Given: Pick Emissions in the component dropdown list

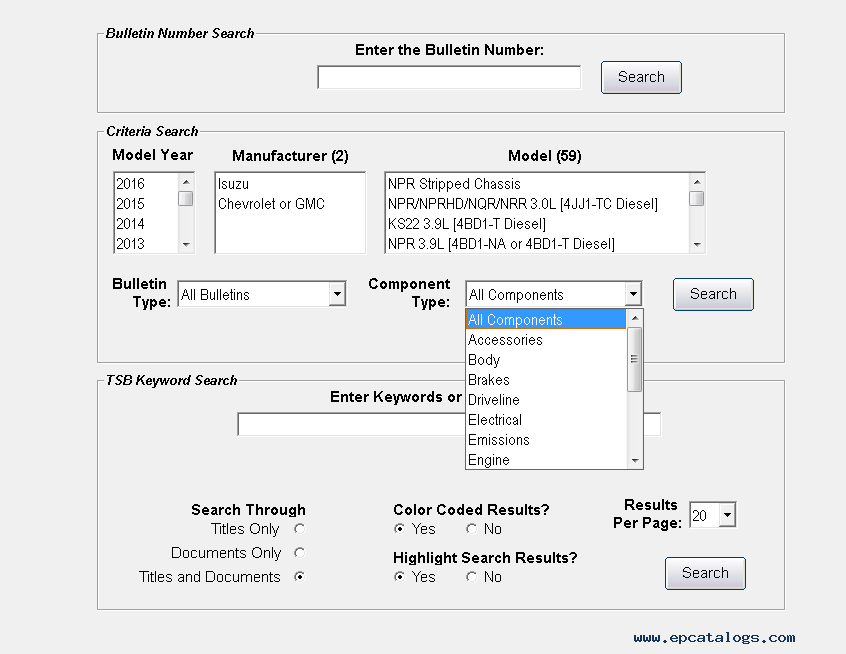Looking at the screenshot, I should click(x=499, y=440).
